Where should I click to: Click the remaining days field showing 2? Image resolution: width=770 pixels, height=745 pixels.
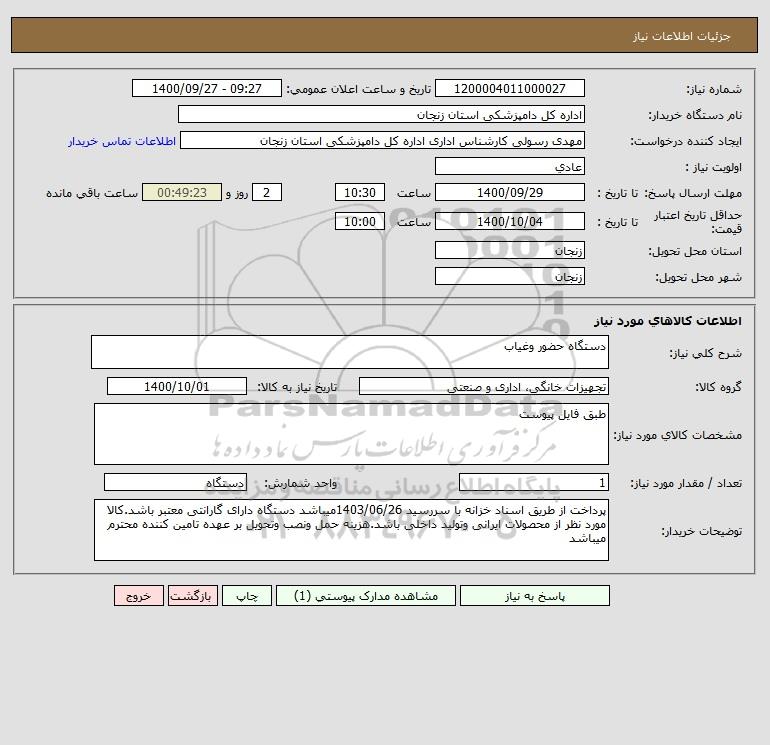(267, 193)
